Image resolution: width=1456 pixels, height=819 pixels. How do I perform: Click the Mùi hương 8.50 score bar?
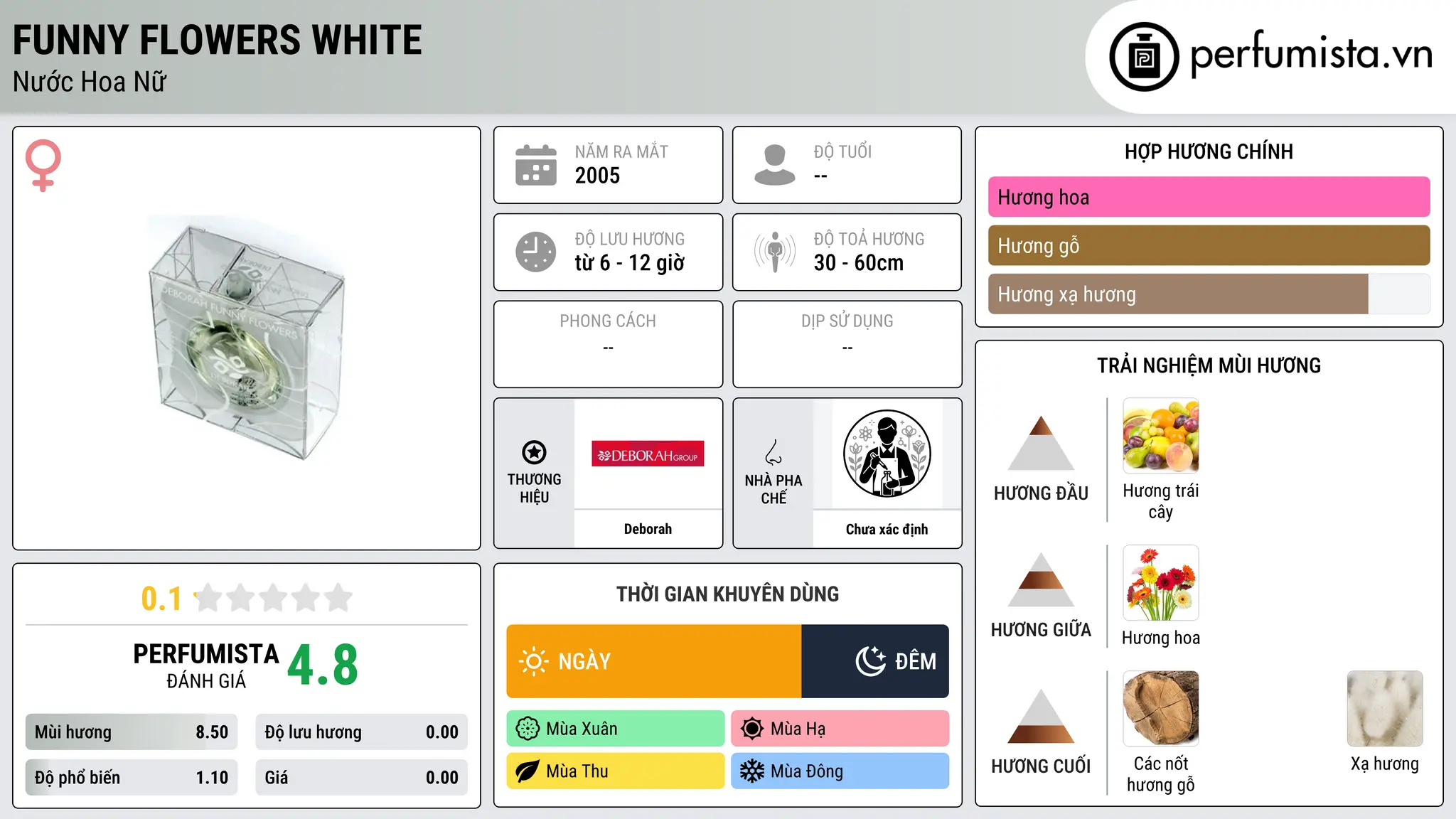132,732
